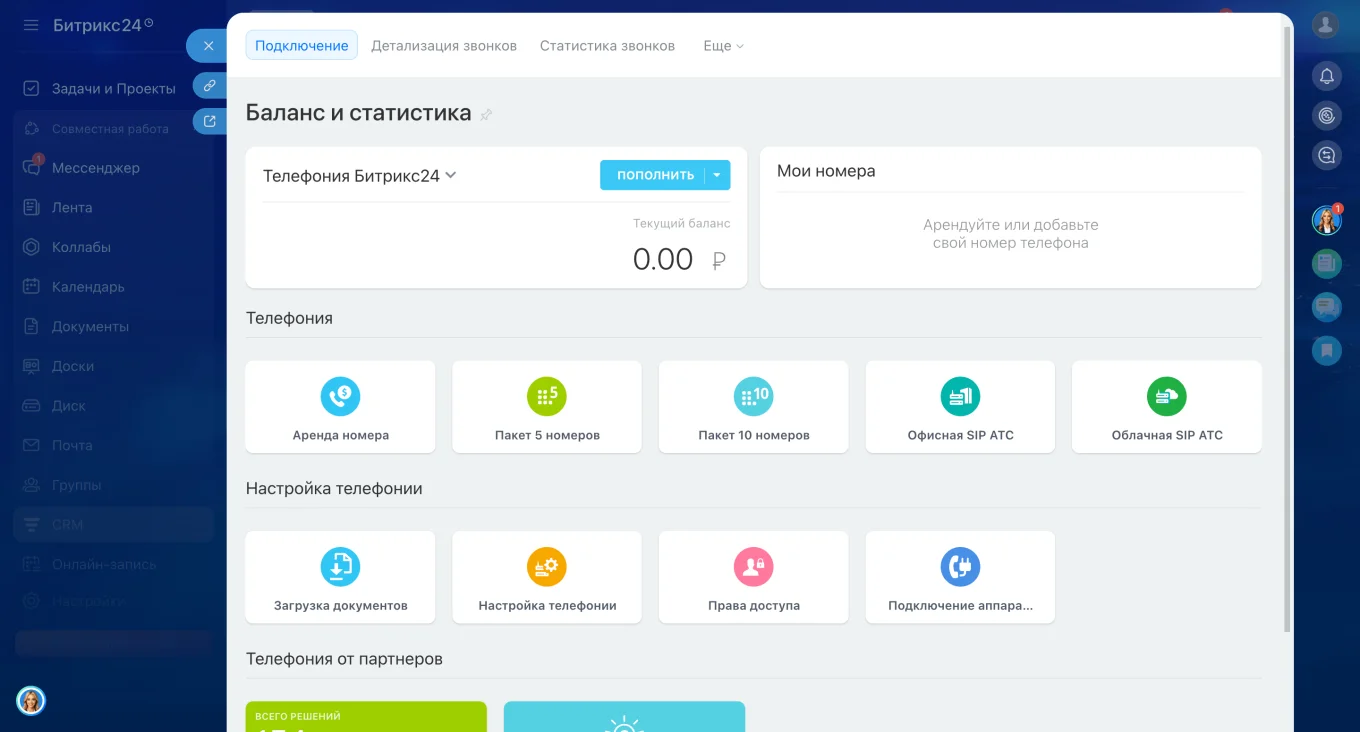Open Загрузка документов settings
Image resolution: width=1360 pixels, height=732 pixels.
point(340,576)
